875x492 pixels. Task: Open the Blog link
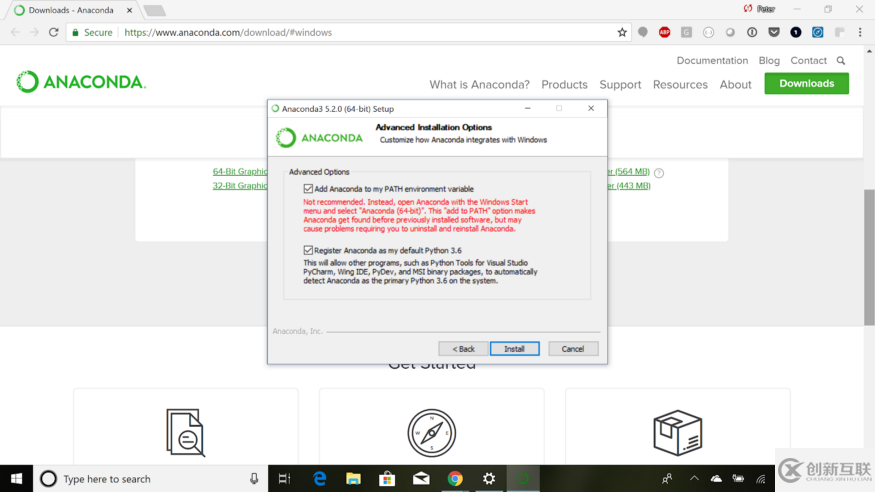click(769, 60)
